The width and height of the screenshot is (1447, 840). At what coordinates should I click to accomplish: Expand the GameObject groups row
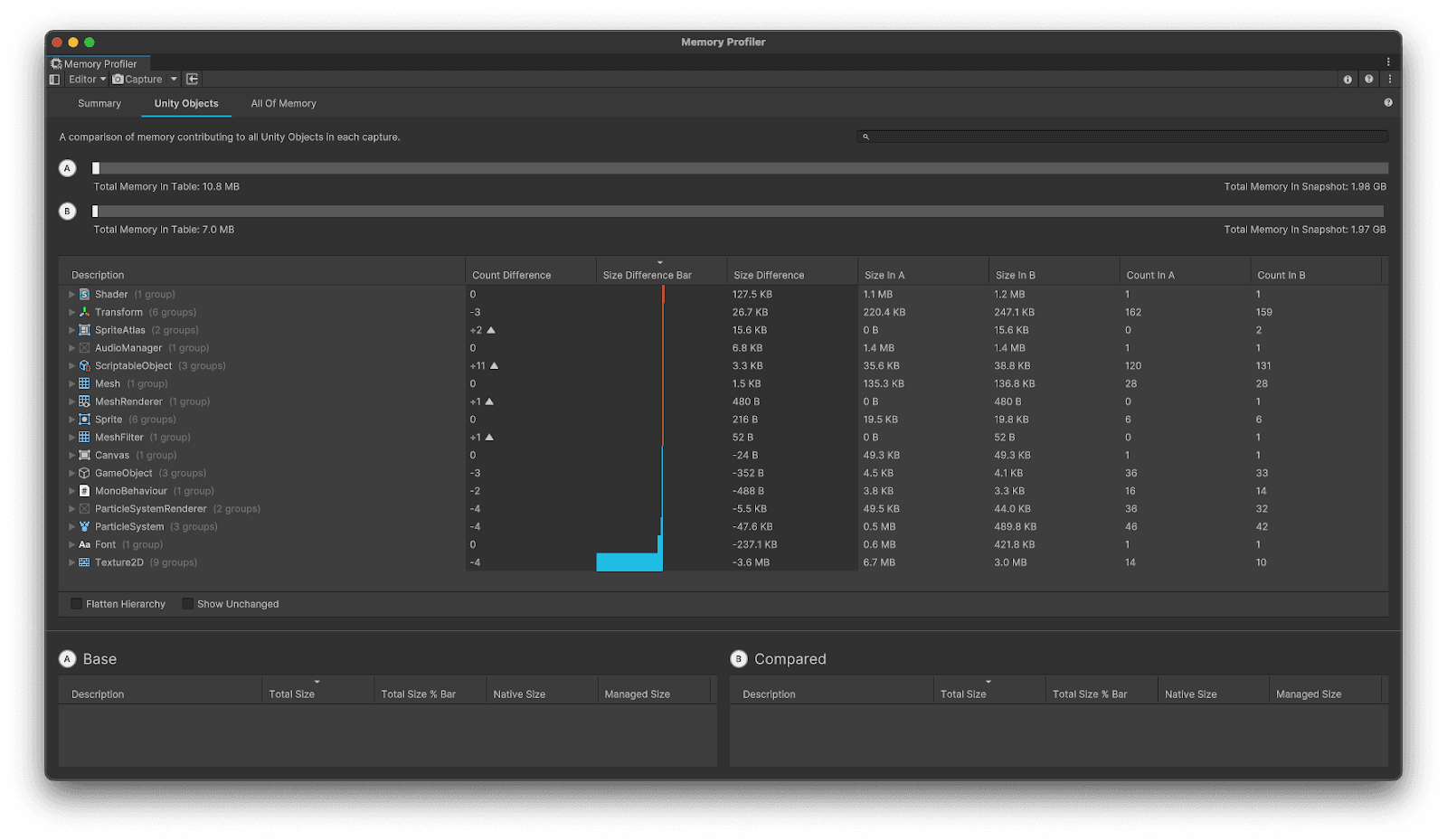pyautogui.click(x=71, y=473)
